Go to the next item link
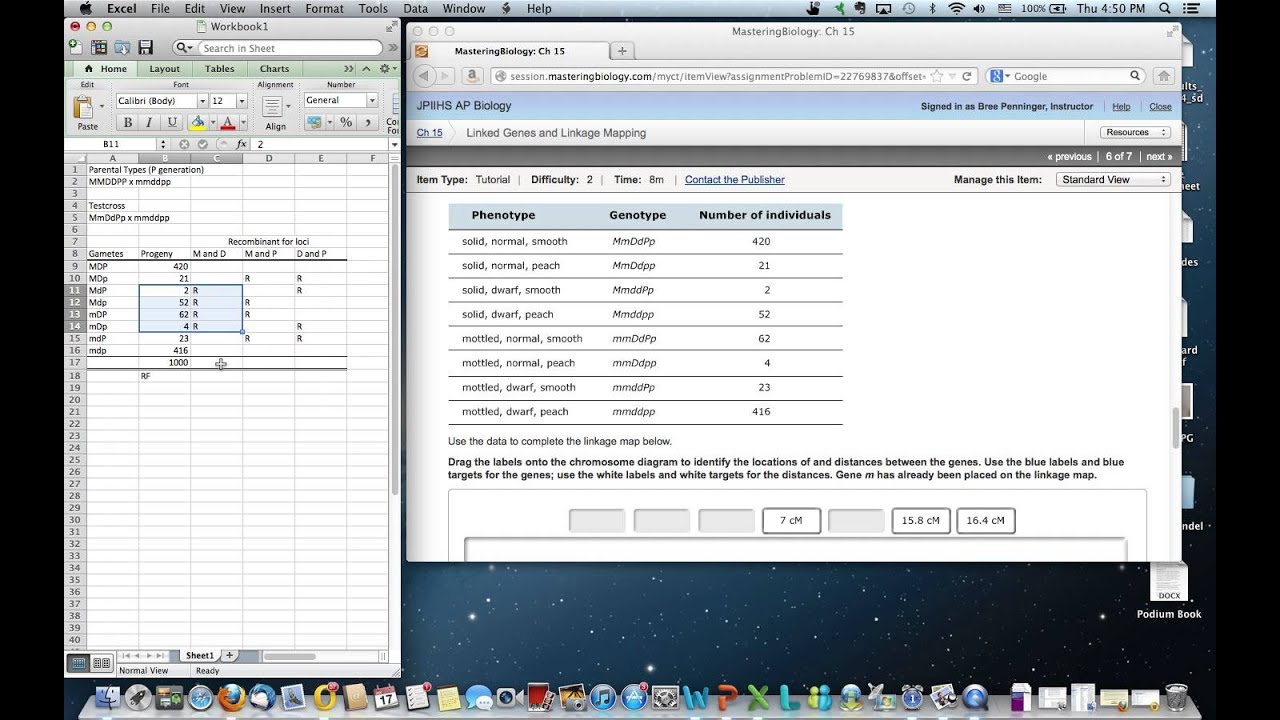Image resolution: width=1280 pixels, height=720 pixels. (1159, 157)
